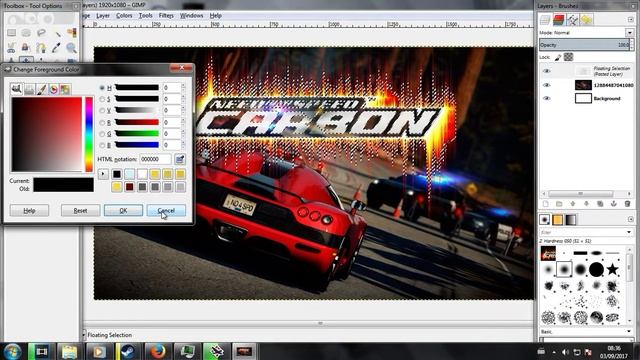Image resolution: width=640 pixels, height=360 pixels.
Task: Click the Reset button
Action: point(80,211)
